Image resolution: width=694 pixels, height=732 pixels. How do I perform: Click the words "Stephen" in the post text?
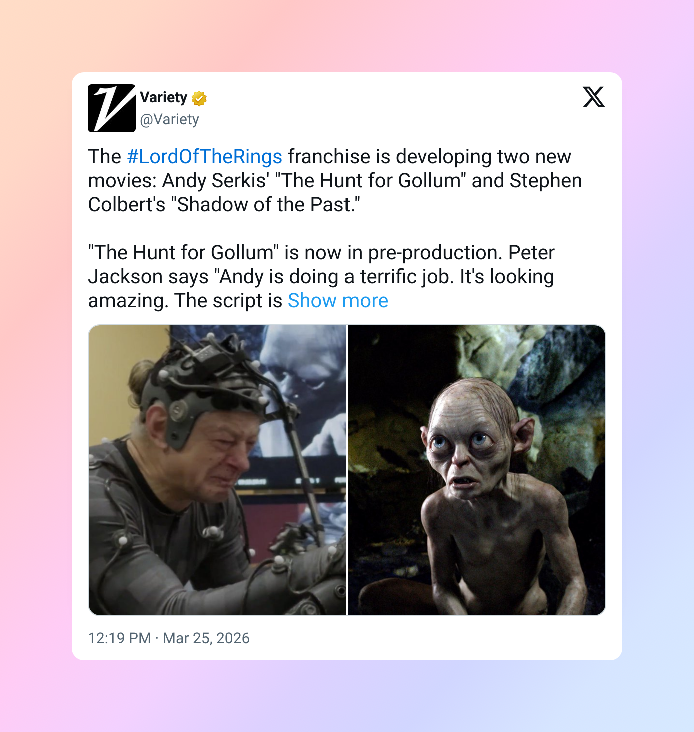546,181
